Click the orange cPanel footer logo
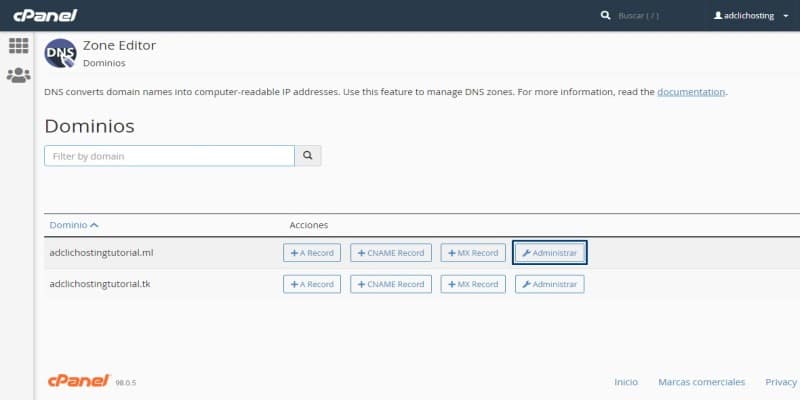Screen dimensions: 800x400 (79, 381)
